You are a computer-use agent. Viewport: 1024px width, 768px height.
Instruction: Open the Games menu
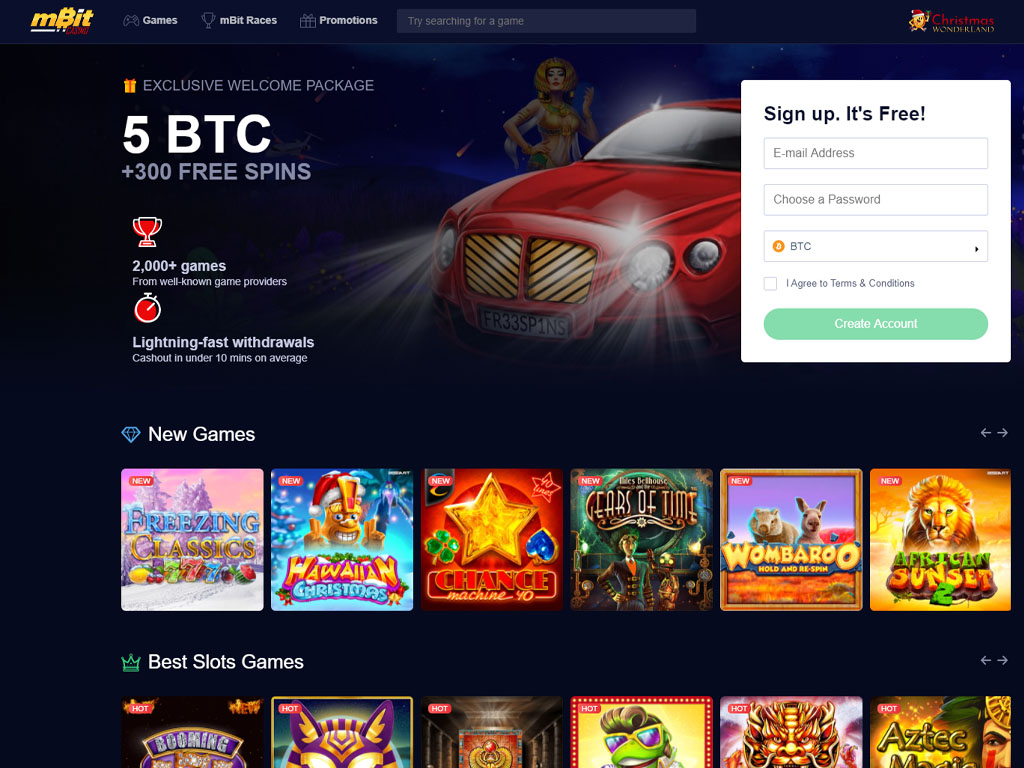(150, 20)
